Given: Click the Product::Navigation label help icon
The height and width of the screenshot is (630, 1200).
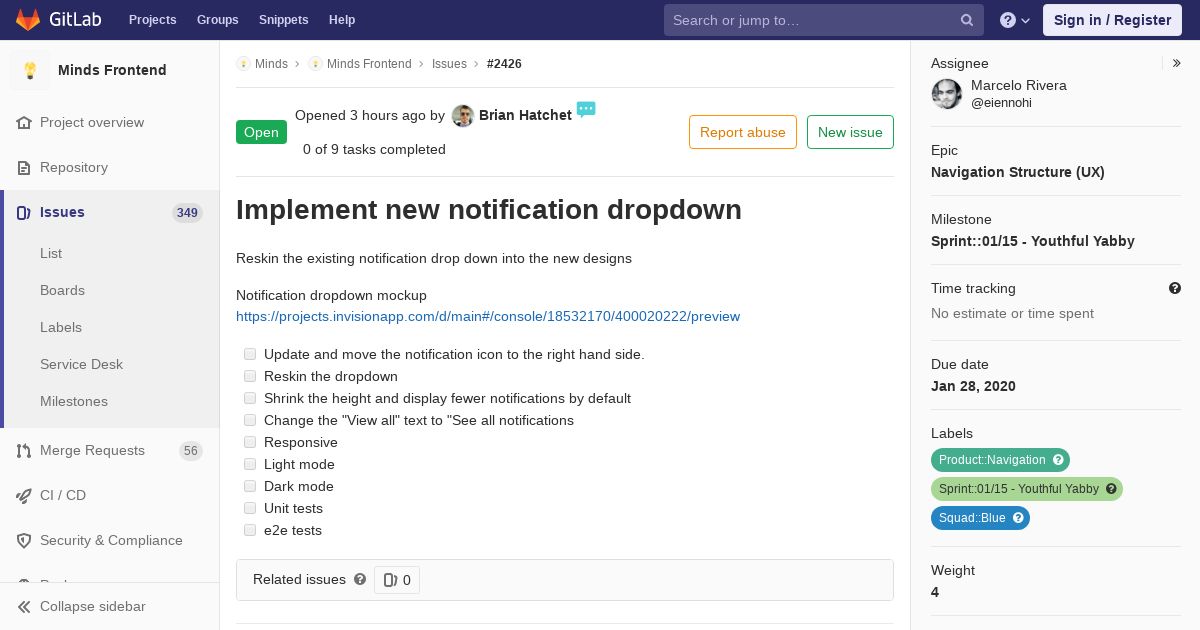Looking at the screenshot, I should tap(1058, 460).
